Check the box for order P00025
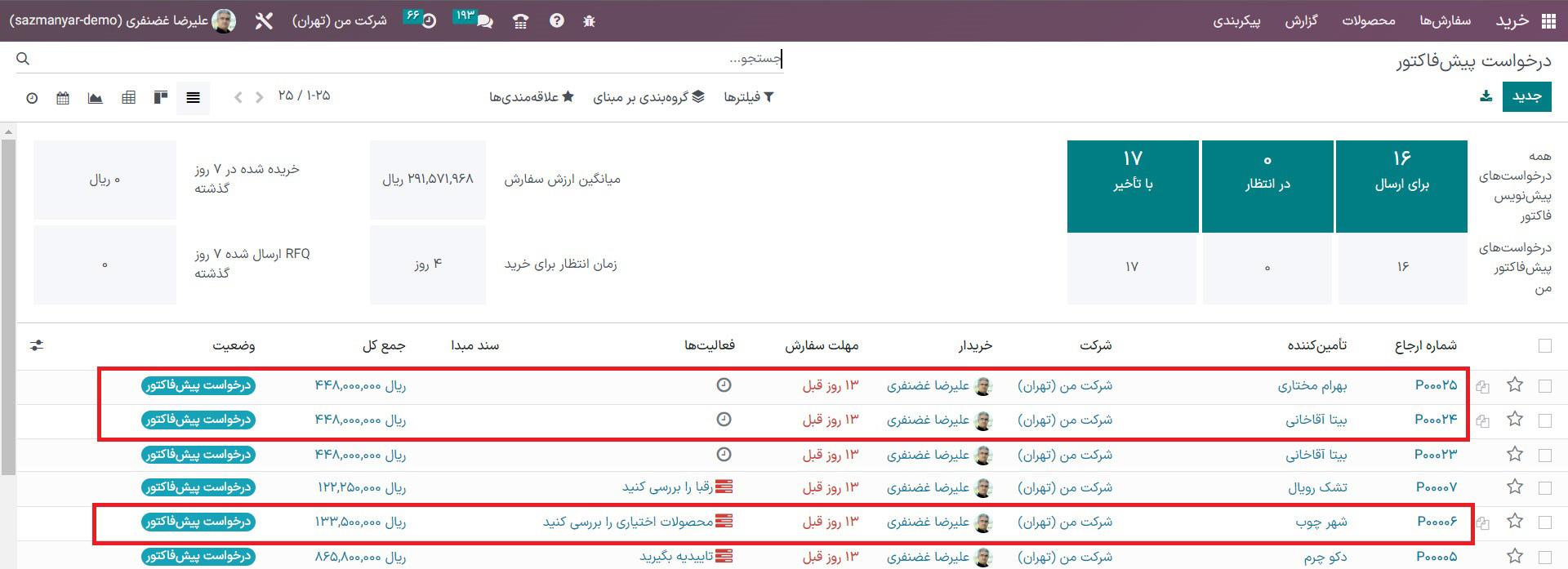Screen dimensions: 1568x569 pos(1544,385)
